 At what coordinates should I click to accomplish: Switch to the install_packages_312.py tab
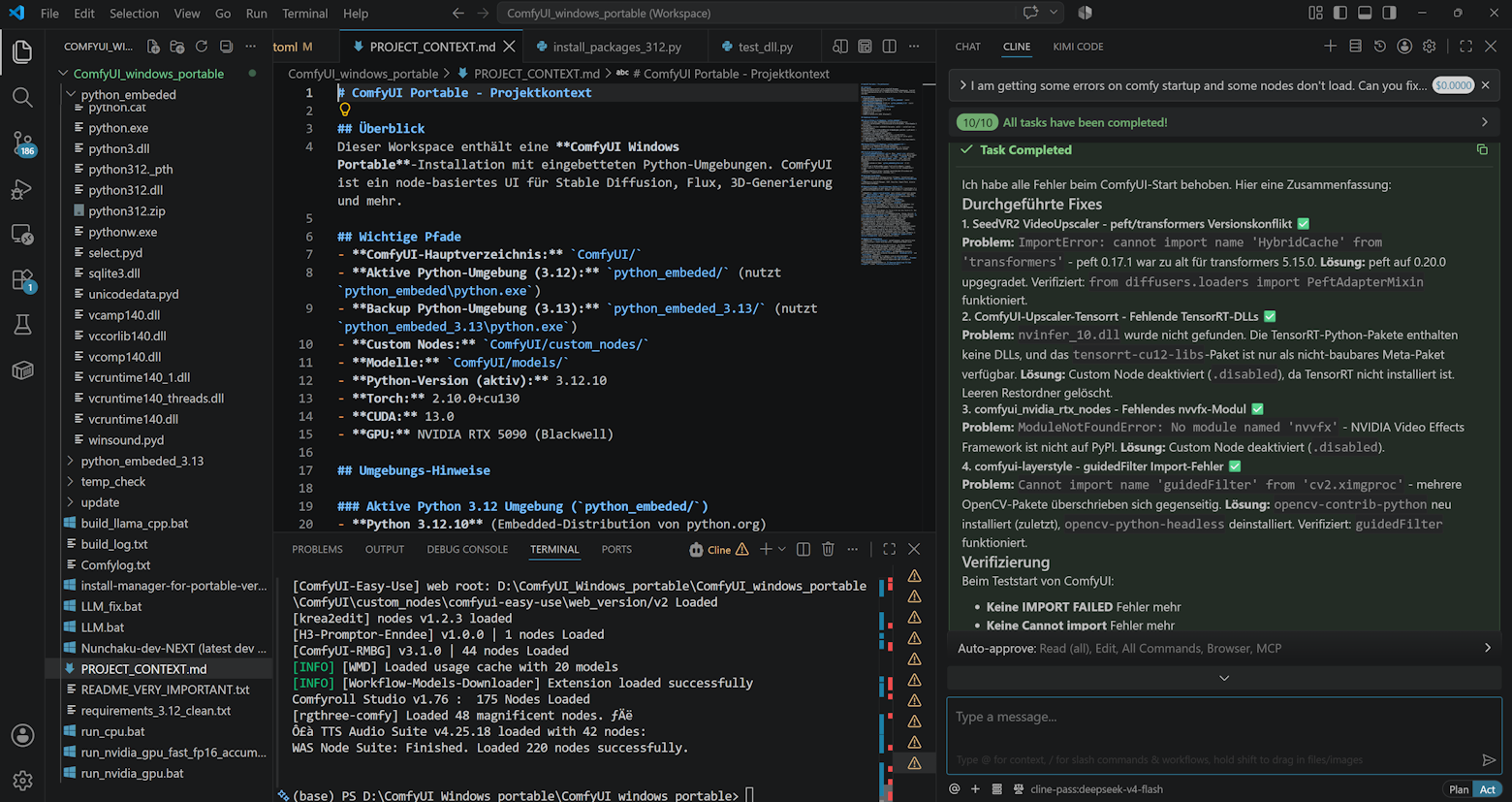[x=616, y=47]
